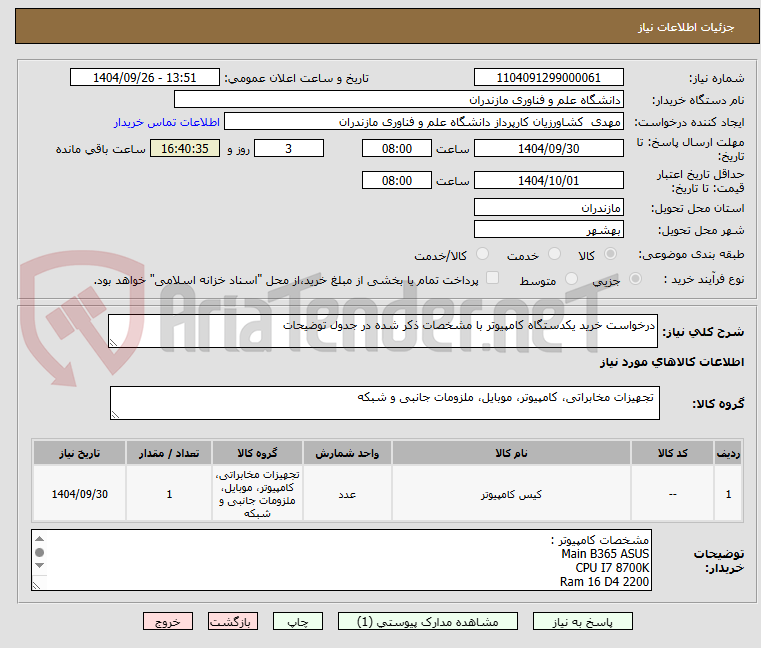Viewport: 761px width, 648px height.
Task: Click the goods group cell in table row
Action: click(x=257, y=494)
